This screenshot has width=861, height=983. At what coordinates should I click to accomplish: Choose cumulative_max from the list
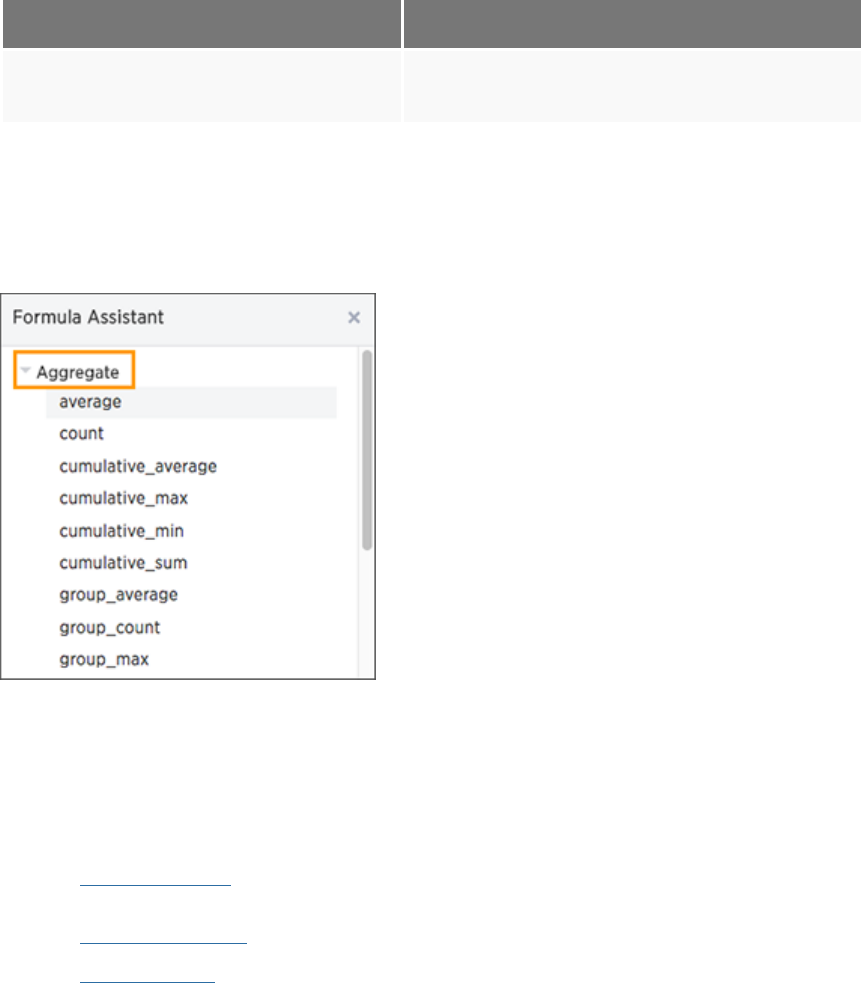click(x=124, y=498)
